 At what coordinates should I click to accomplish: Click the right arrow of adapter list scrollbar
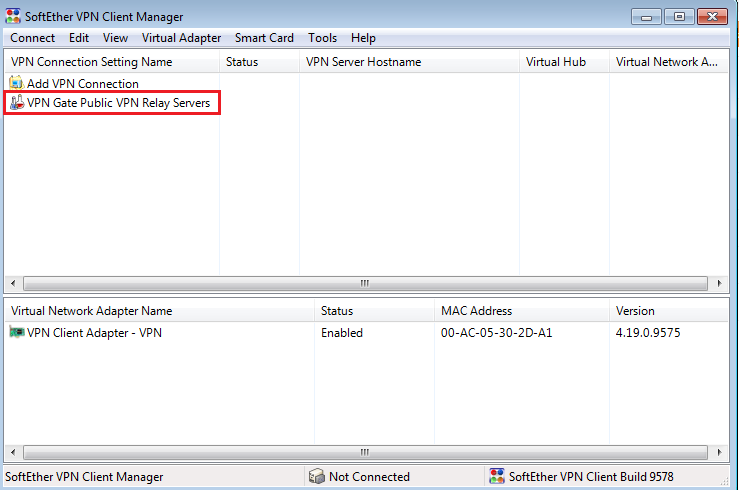(719, 452)
